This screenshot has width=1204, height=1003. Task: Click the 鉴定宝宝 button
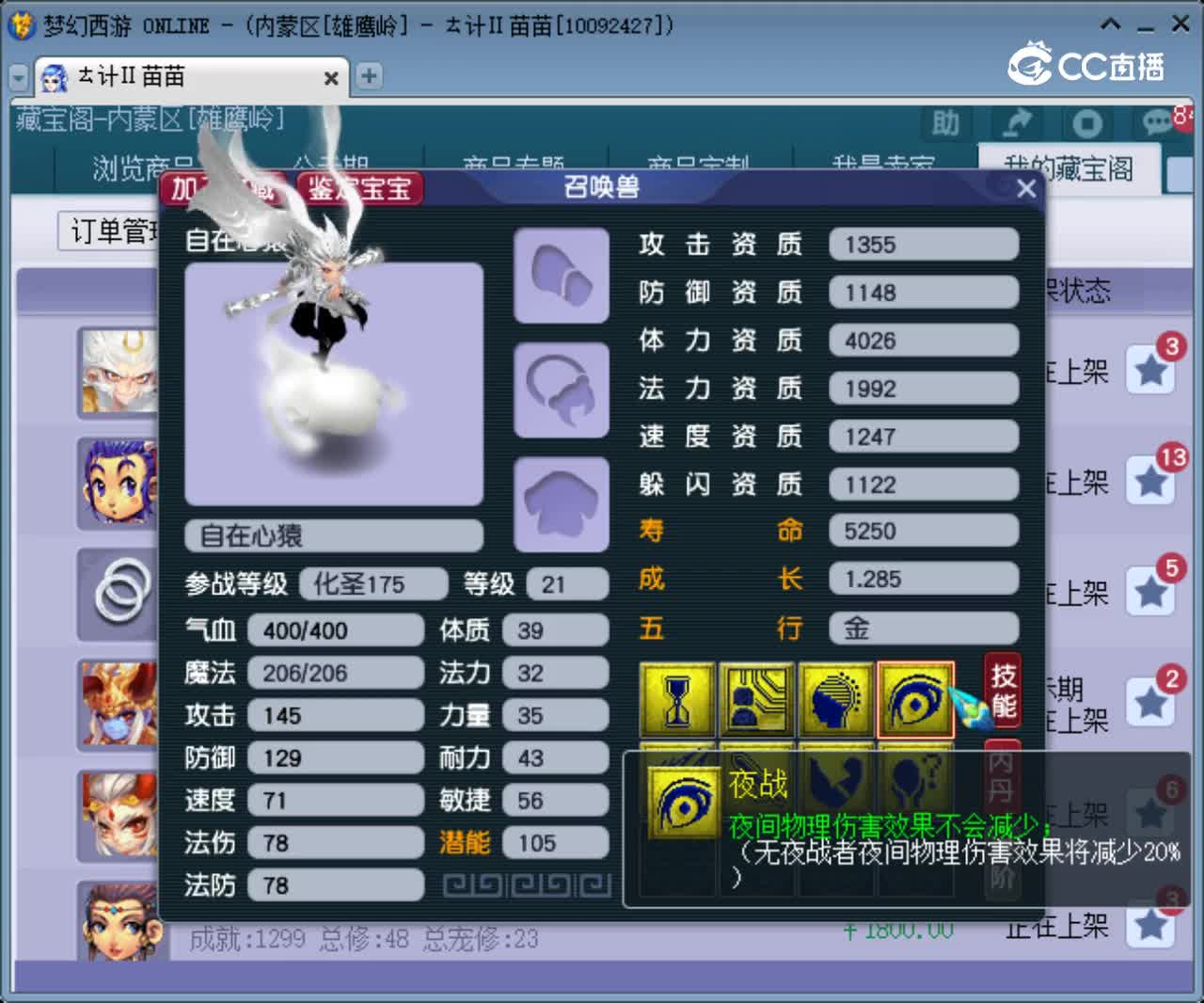(x=359, y=188)
